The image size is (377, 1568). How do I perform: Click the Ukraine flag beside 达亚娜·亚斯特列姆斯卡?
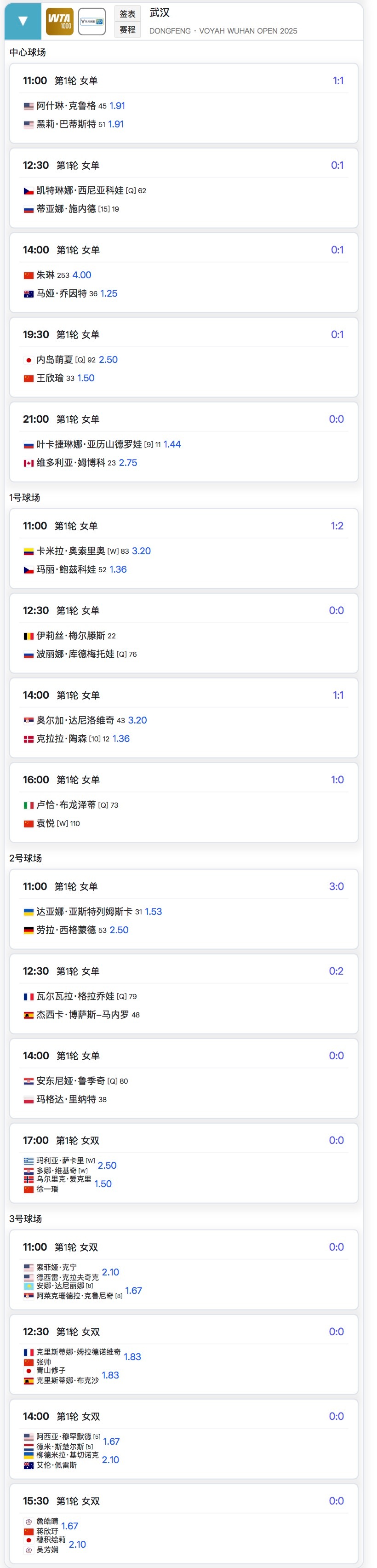[29, 912]
